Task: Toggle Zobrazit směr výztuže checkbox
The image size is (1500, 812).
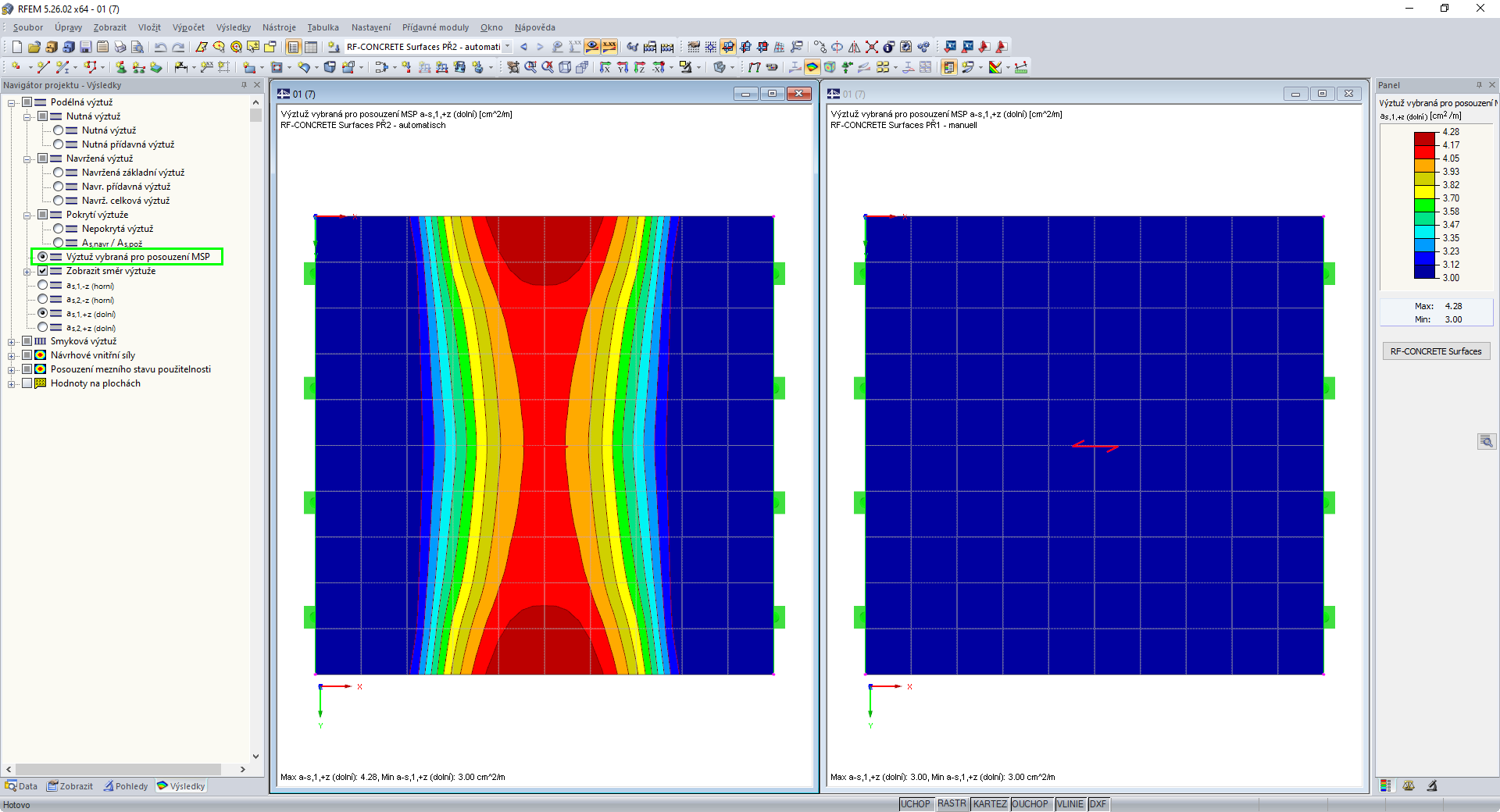Action: click(x=43, y=271)
